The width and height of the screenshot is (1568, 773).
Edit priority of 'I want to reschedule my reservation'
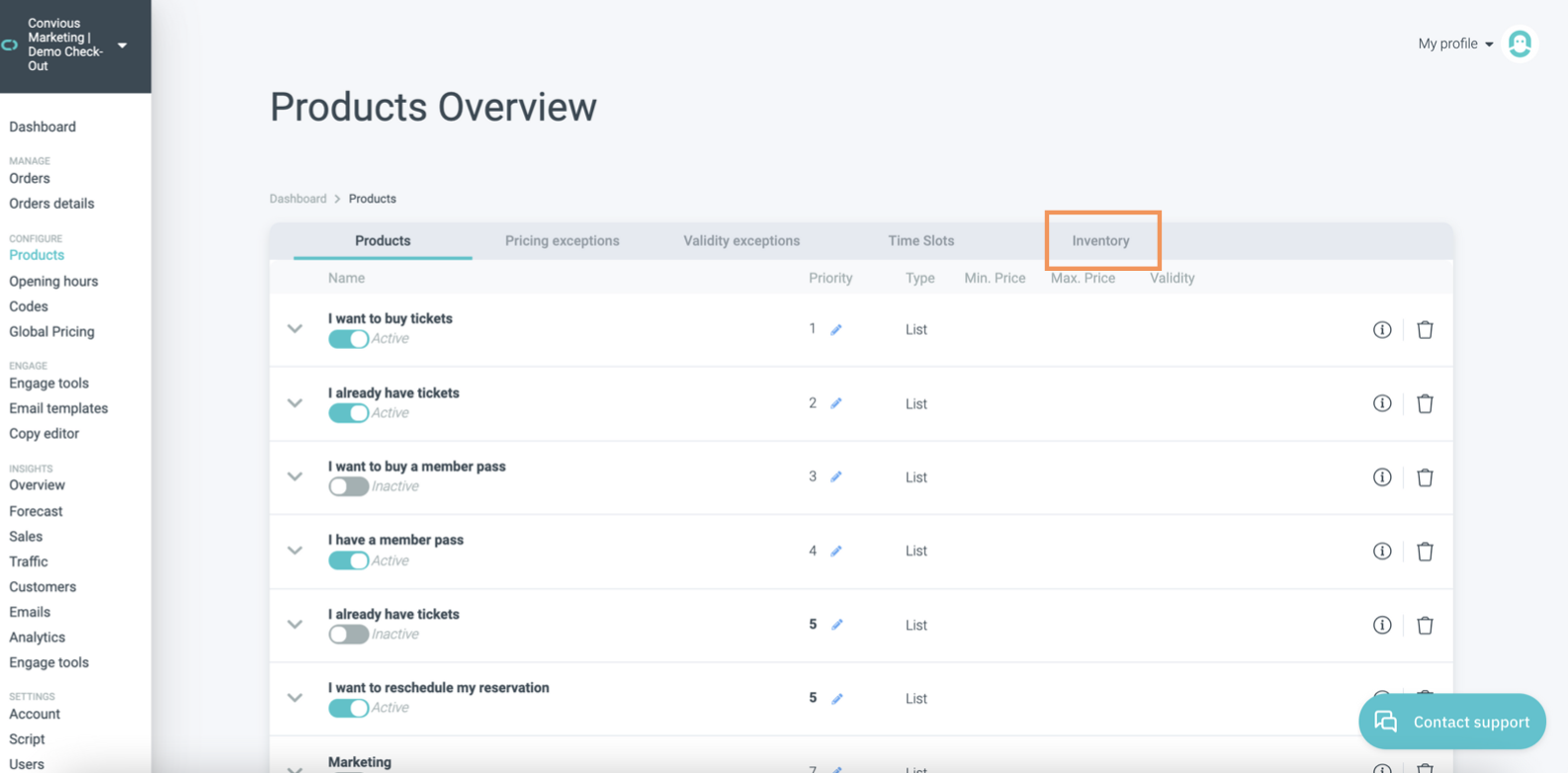coord(837,699)
